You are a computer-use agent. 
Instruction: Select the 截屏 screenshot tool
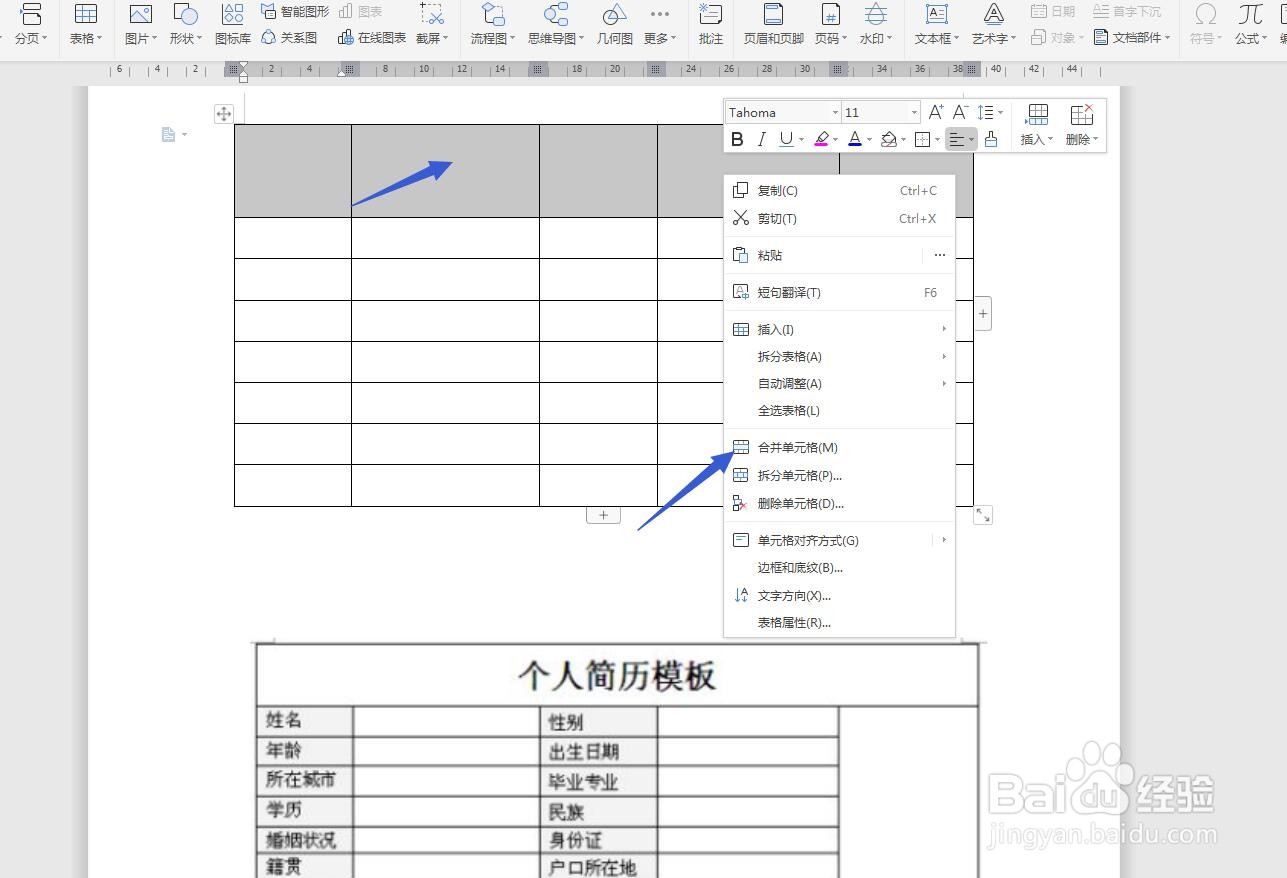432,24
